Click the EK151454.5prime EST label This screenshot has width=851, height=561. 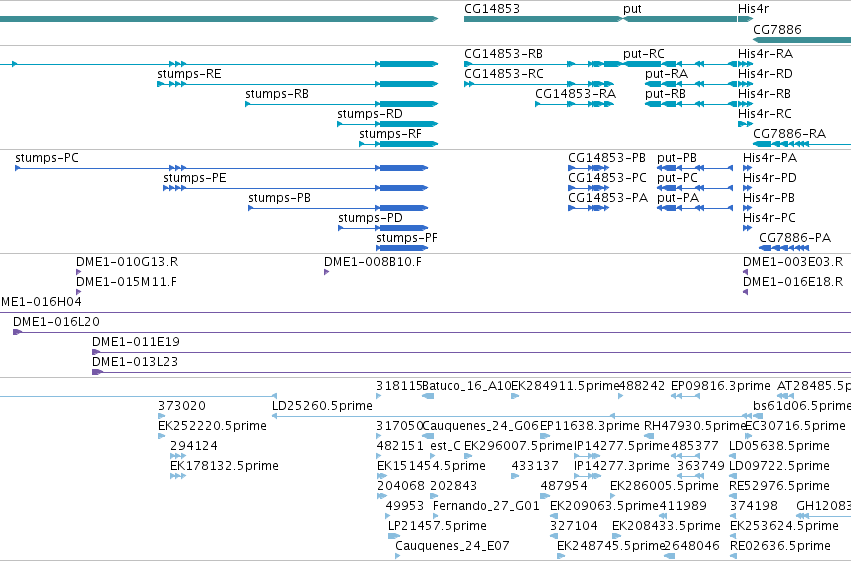pyautogui.click(x=431, y=466)
